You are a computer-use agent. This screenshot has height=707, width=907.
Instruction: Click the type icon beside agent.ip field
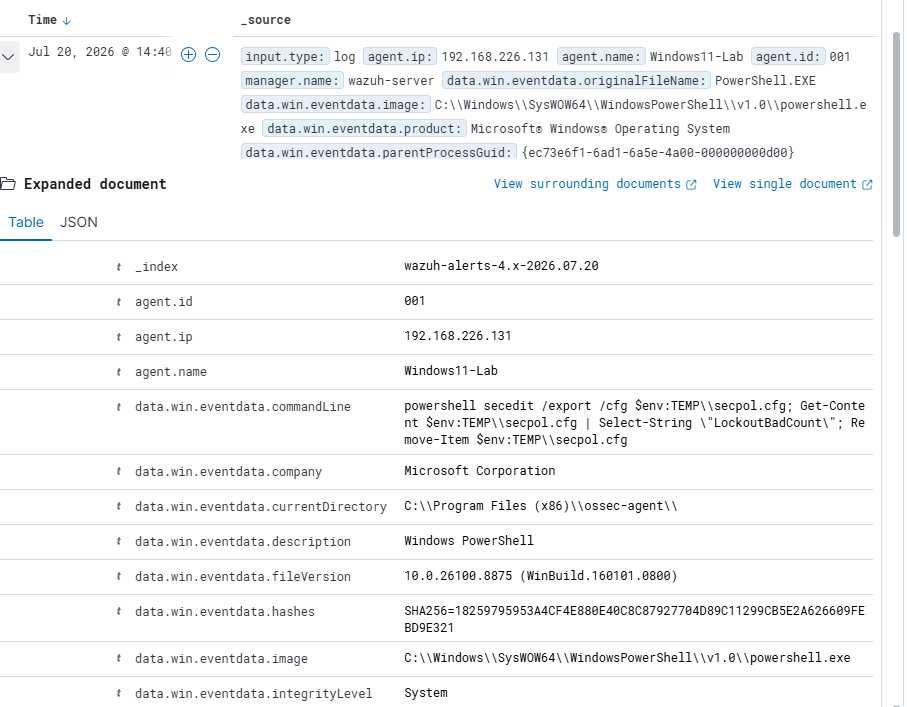coord(119,337)
